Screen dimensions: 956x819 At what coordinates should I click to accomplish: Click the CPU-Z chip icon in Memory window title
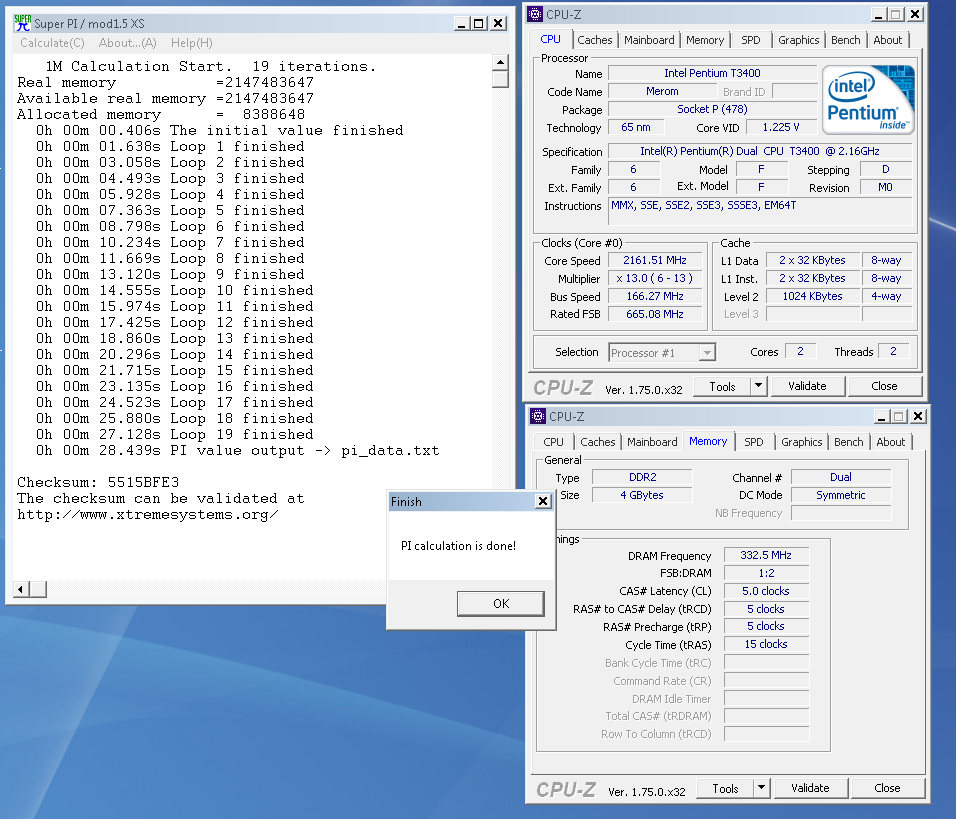tap(538, 417)
